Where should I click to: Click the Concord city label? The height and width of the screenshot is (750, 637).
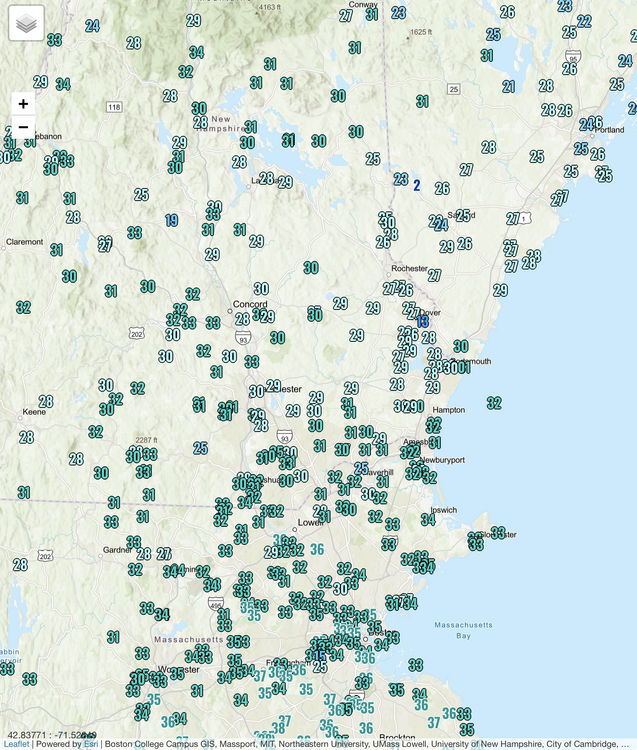click(250, 304)
